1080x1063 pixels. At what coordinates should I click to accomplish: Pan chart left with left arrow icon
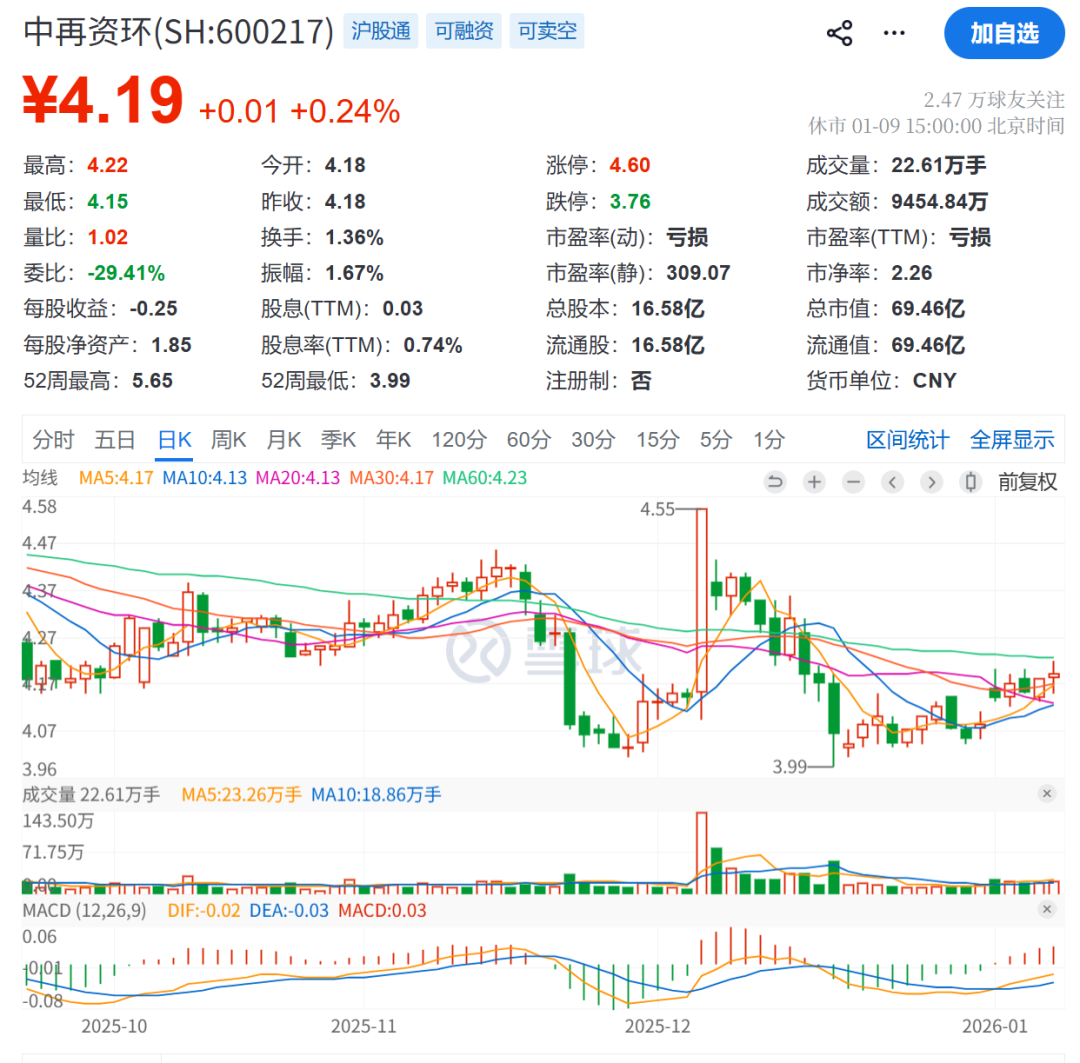891,482
